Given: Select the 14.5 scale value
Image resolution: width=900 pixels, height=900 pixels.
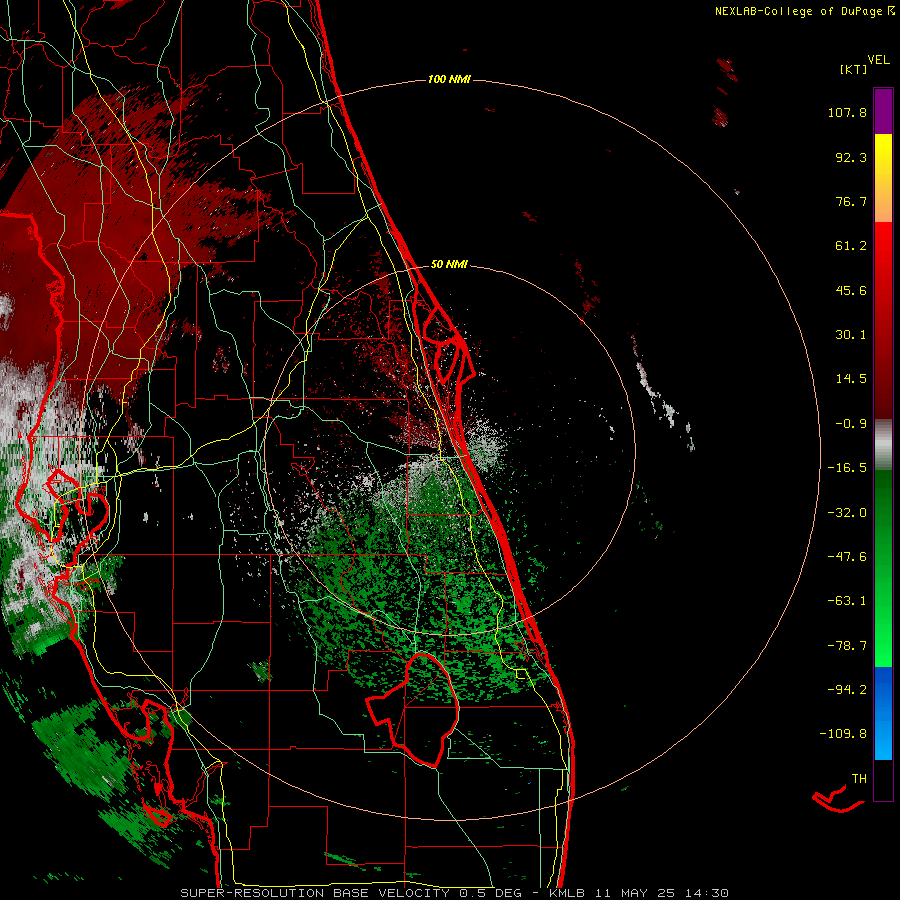Looking at the screenshot, I should coord(851,379).
